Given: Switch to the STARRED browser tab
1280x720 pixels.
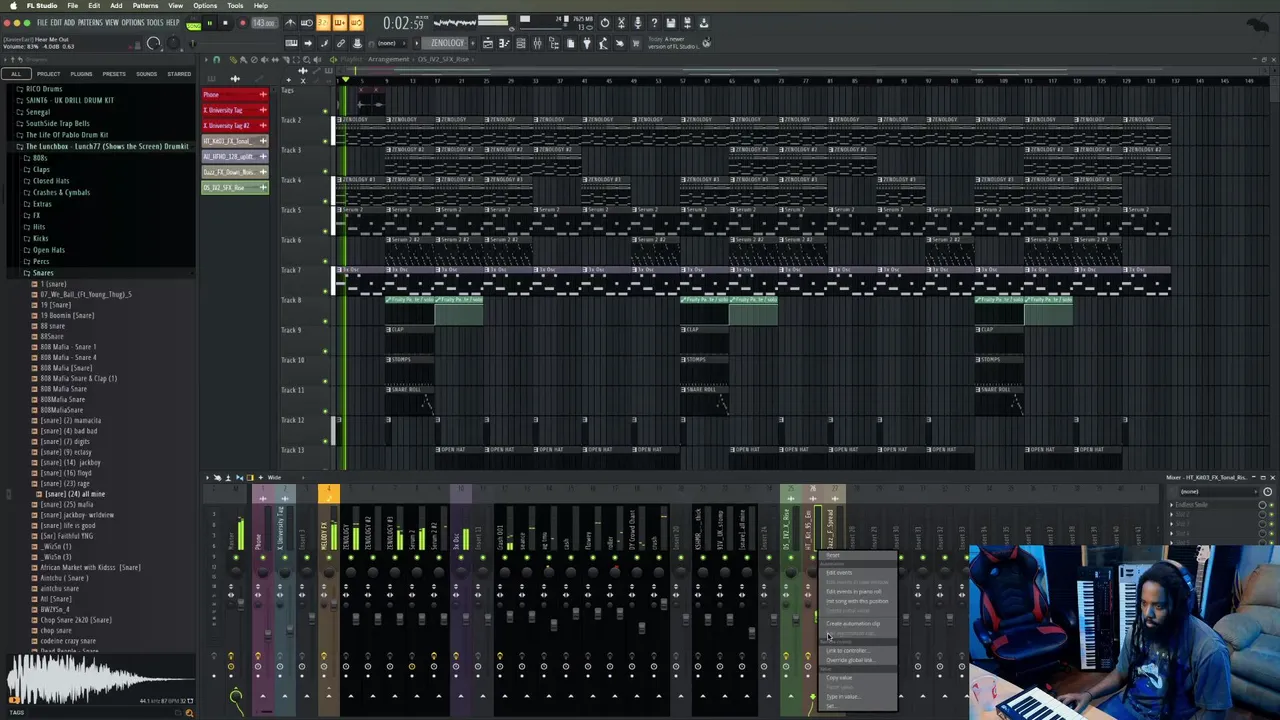Looking at the screenshot, I should [x=179, y=74].
